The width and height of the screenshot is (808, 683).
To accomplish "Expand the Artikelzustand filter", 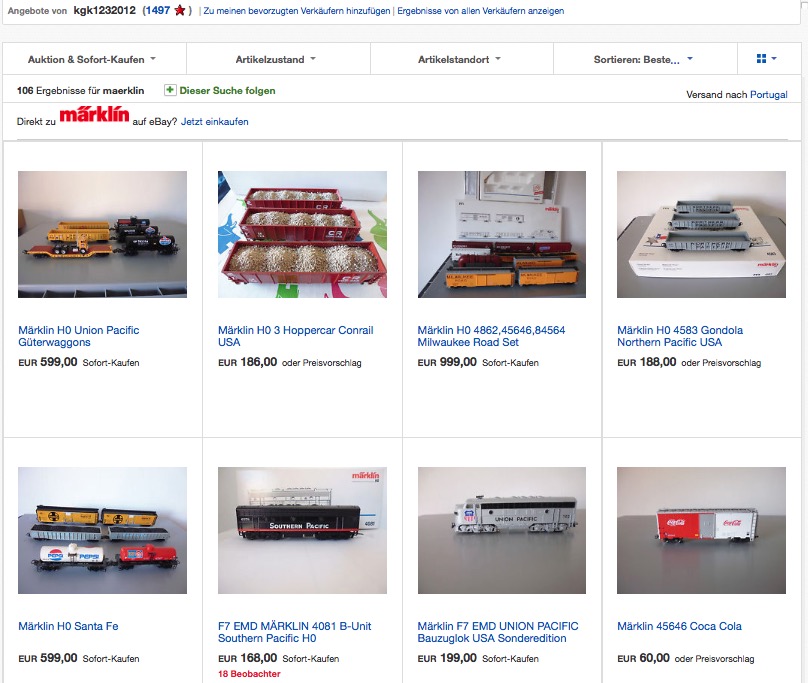I will [276, 59].
